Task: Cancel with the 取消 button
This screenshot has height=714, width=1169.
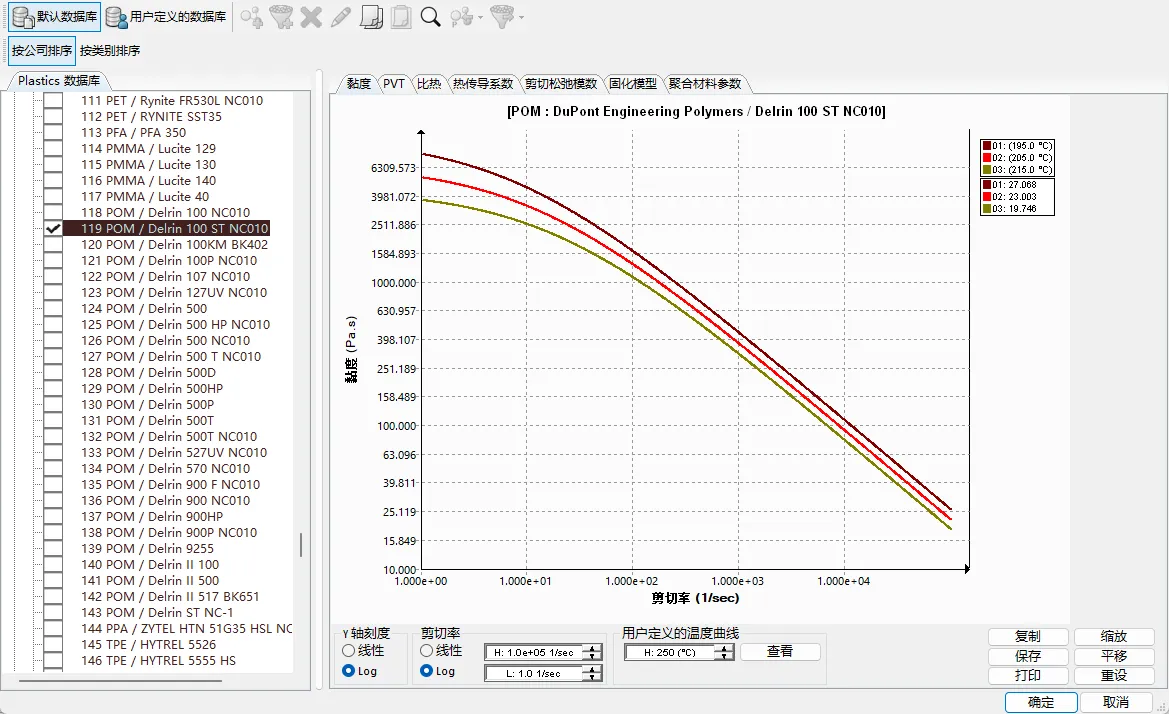Action: pos(1116,702)
